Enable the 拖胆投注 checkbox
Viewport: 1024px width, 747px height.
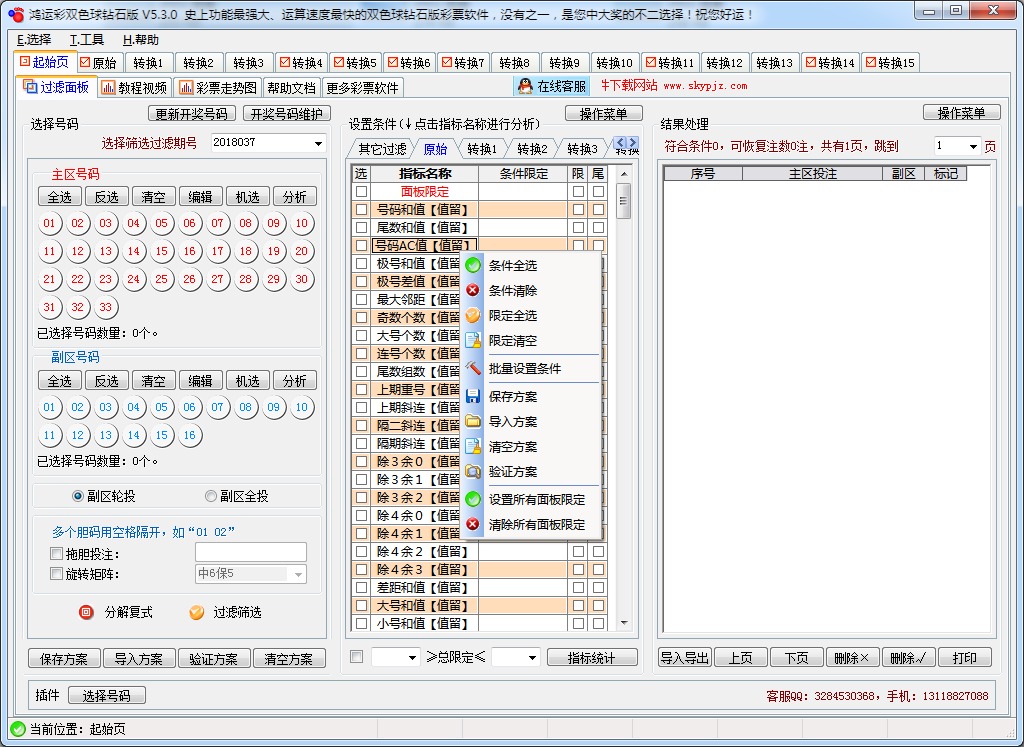[56, 551]
